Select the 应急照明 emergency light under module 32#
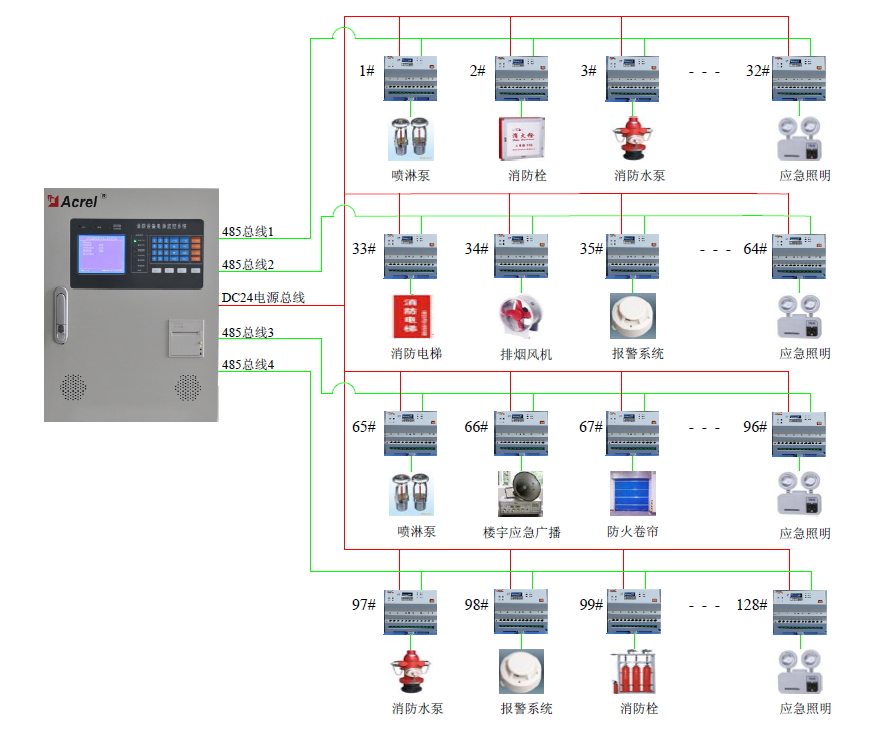Viewport: 884px width, 729px height. pos(800,139)
